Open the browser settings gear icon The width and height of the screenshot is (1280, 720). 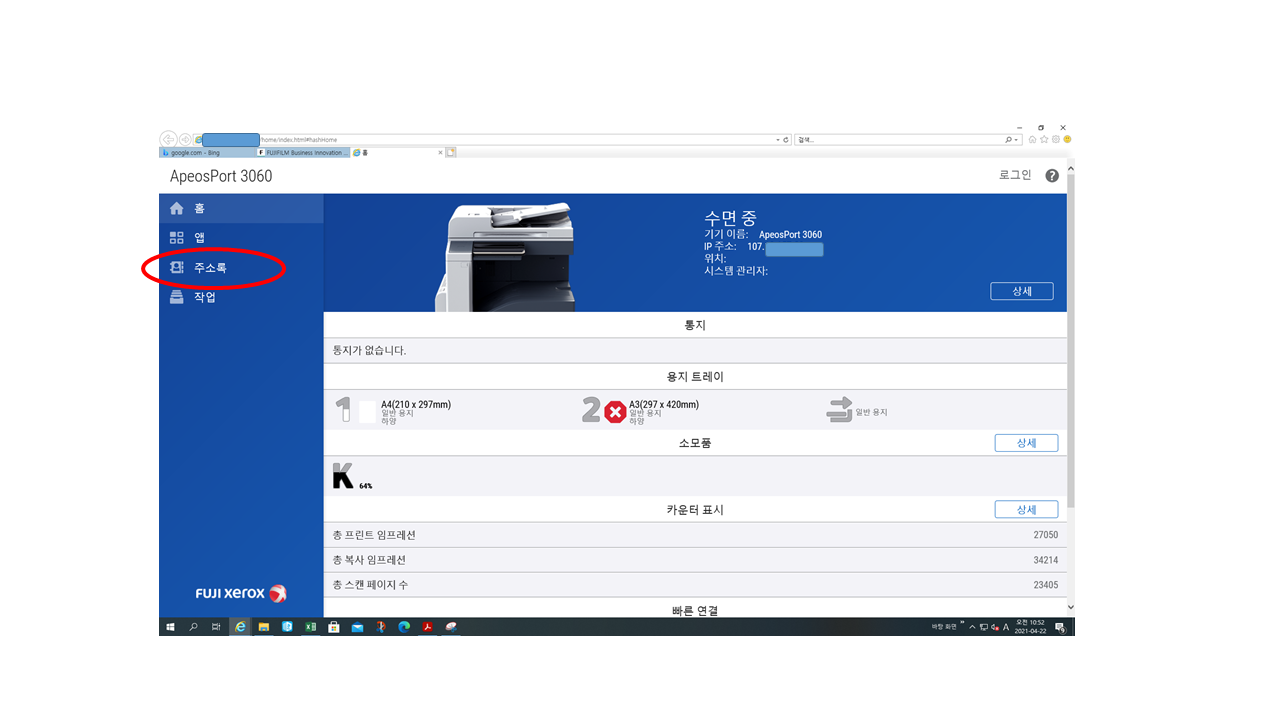coord(1055,140)
